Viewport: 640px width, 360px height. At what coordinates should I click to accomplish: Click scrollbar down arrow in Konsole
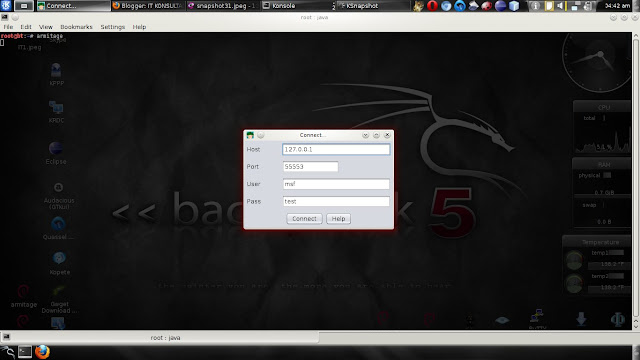pyautogui.click(x=636, y=326)
